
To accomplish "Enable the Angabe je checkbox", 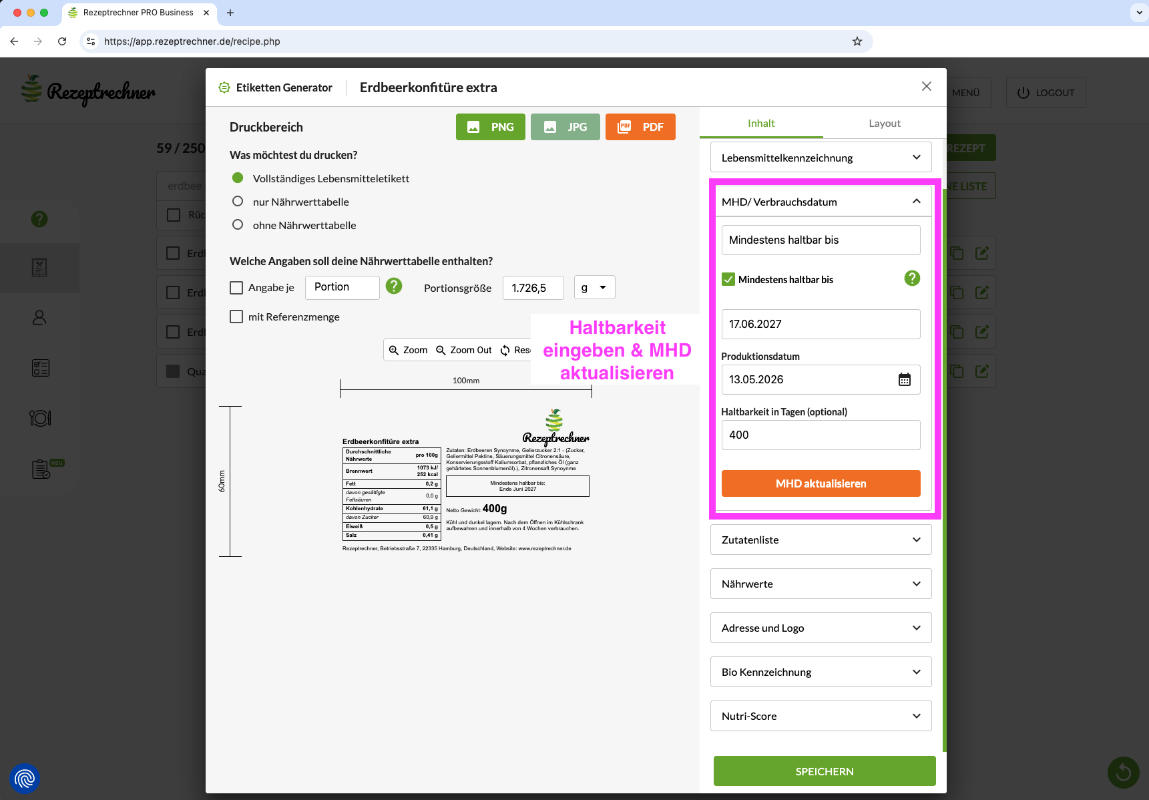I will point(236,288).
